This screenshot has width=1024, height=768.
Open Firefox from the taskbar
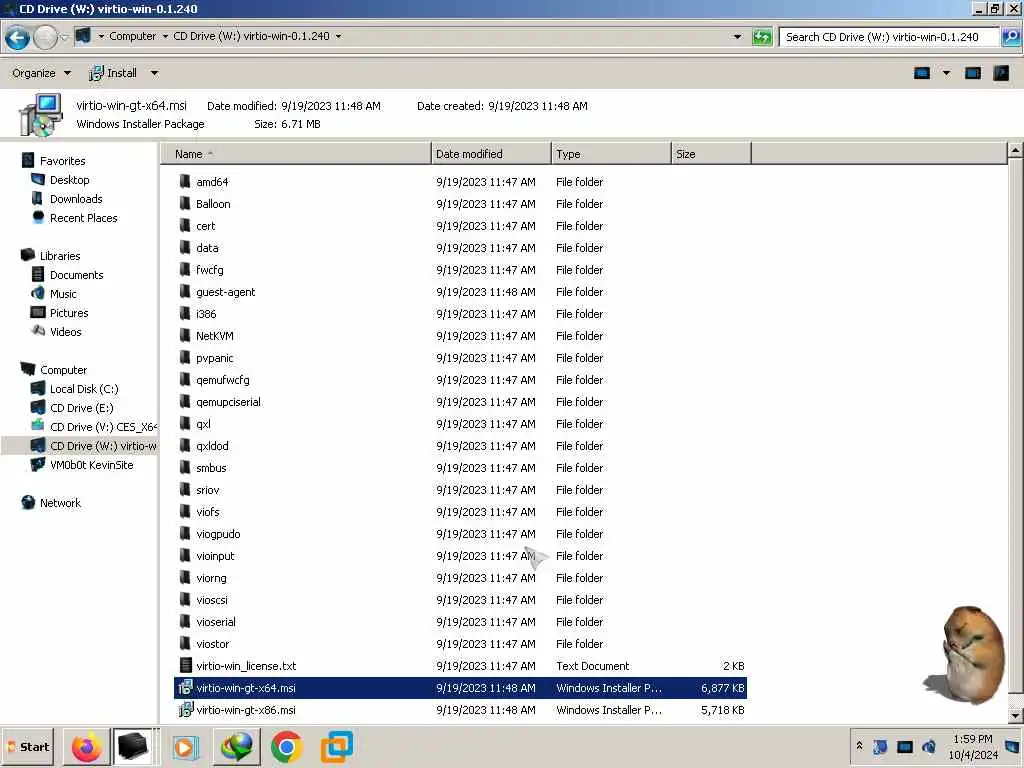(86, 746)
